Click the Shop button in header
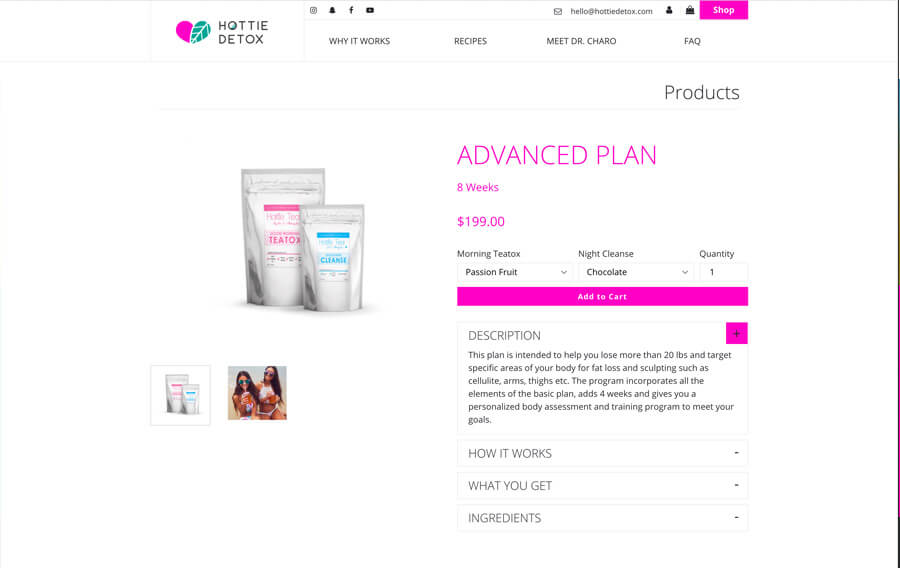900x568 pixels. pos(723,10)
